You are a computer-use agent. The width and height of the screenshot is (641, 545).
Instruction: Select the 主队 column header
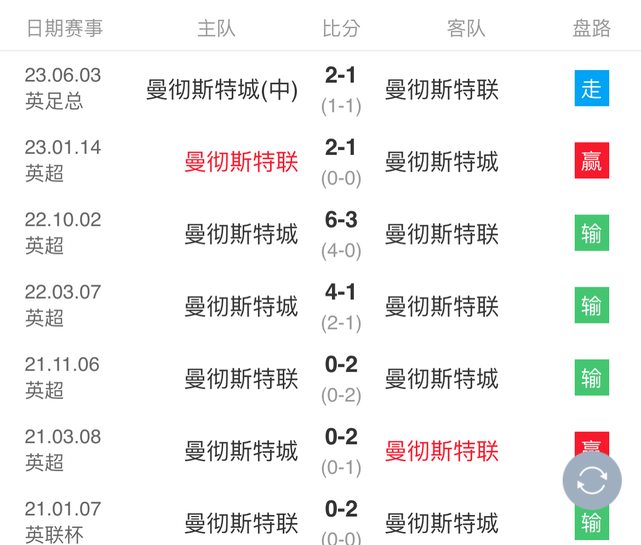[x=216, y=28]
